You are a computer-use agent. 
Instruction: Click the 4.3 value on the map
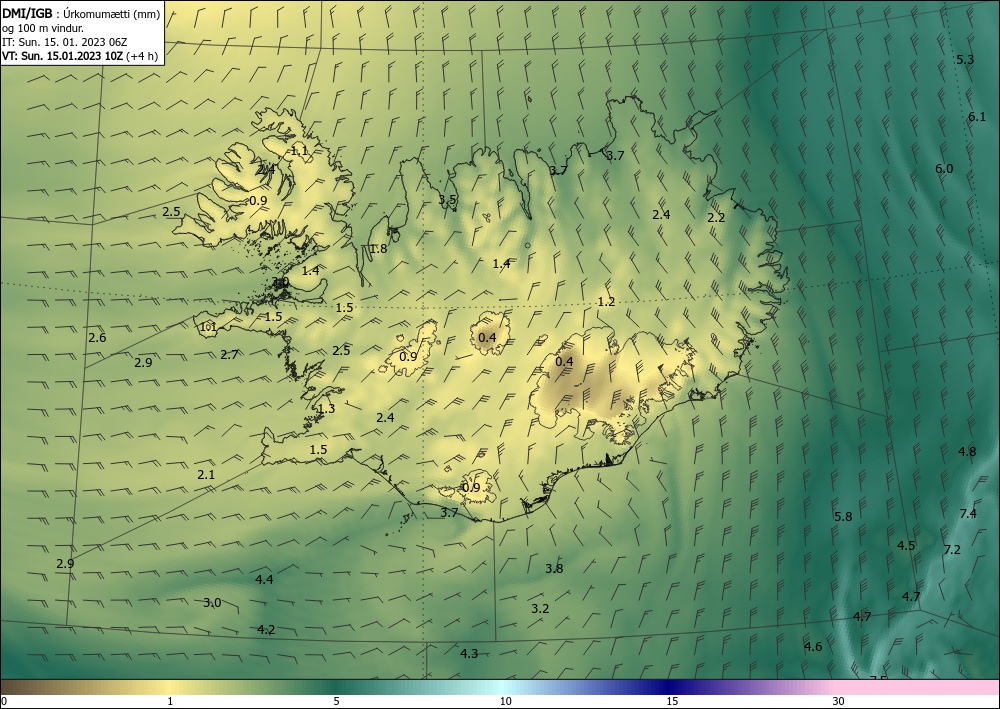coord(469,653)
